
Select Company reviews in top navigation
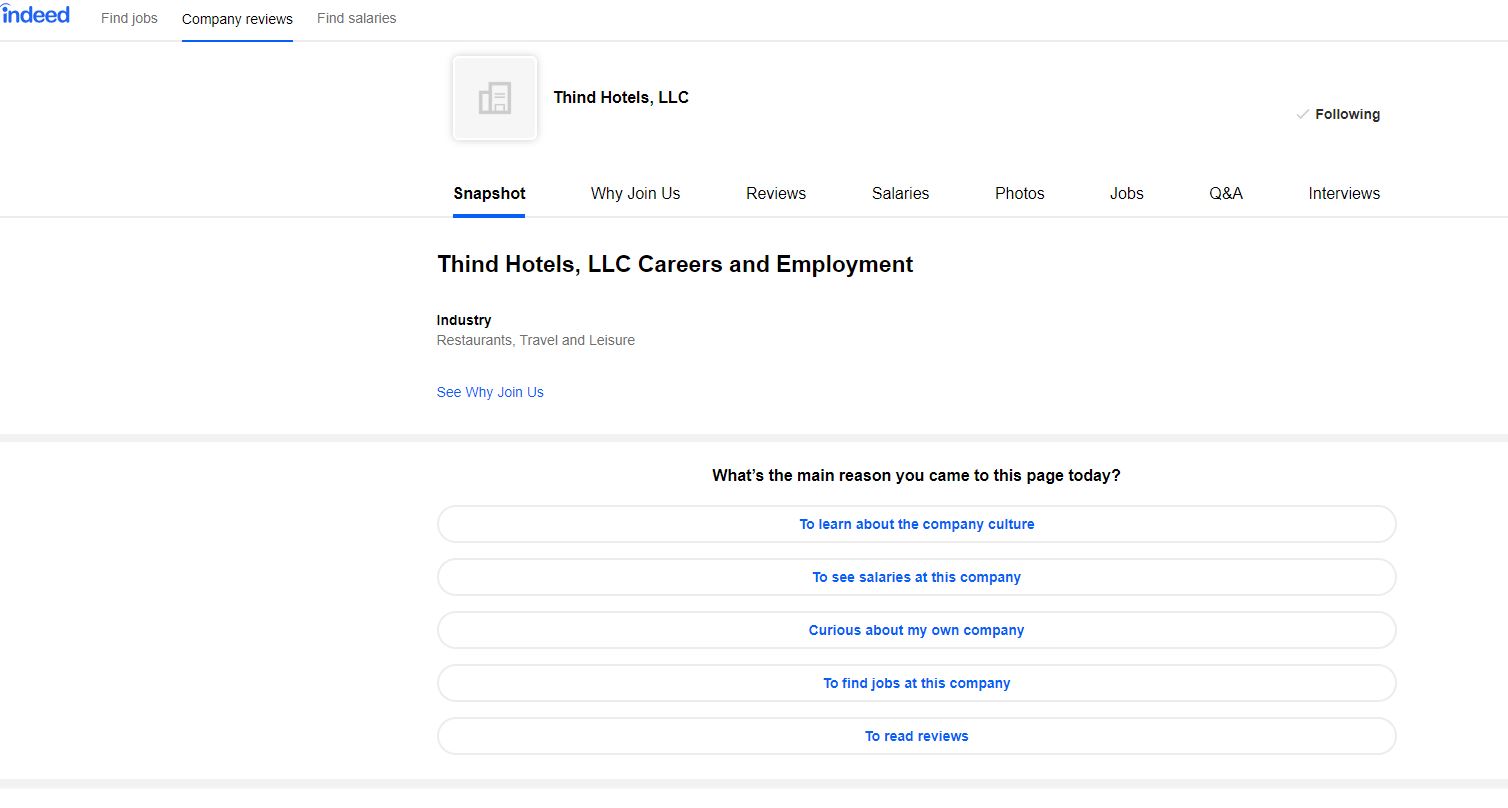pos(237,19)
